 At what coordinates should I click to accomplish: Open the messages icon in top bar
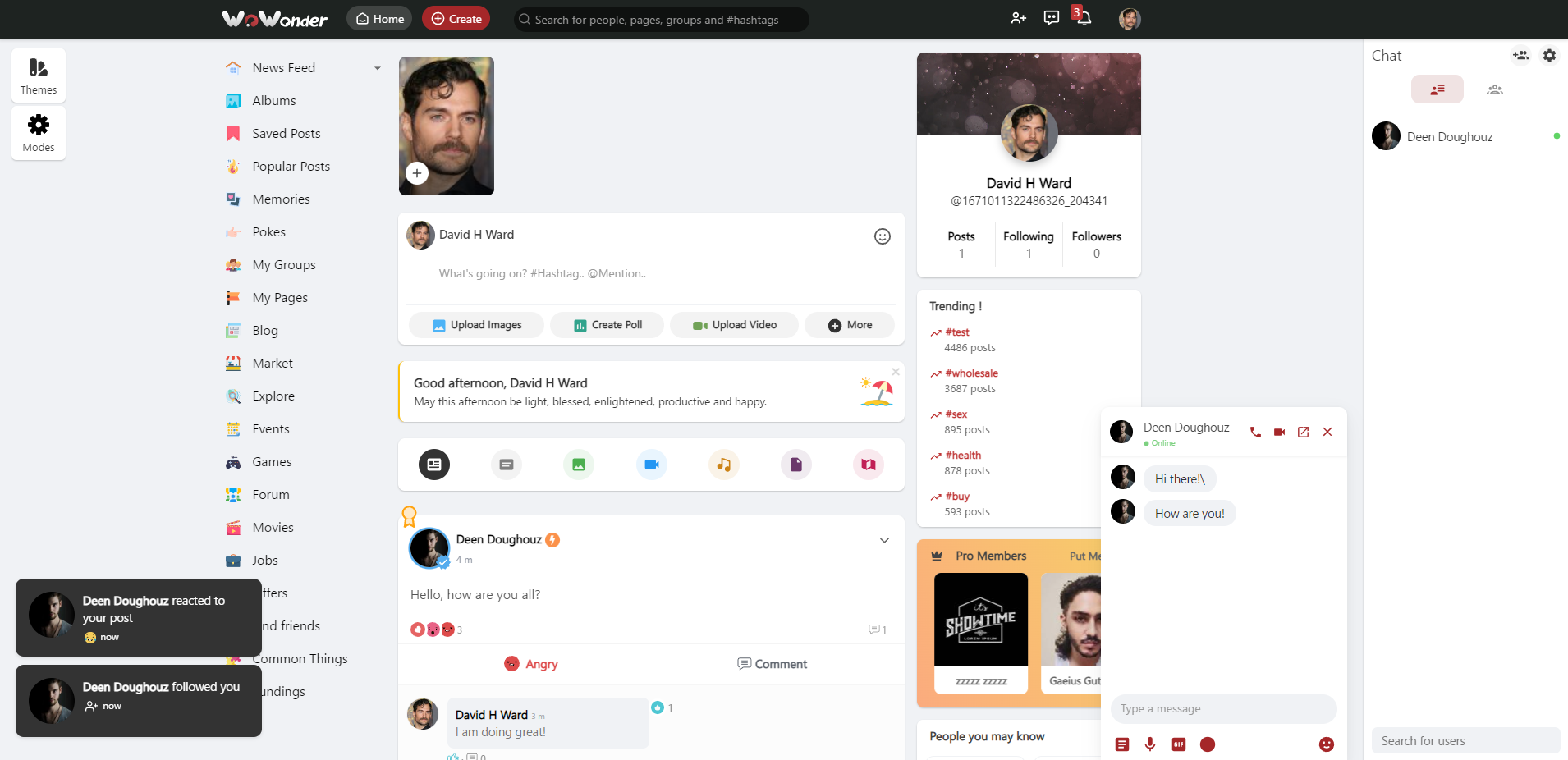coord(1051,18)
